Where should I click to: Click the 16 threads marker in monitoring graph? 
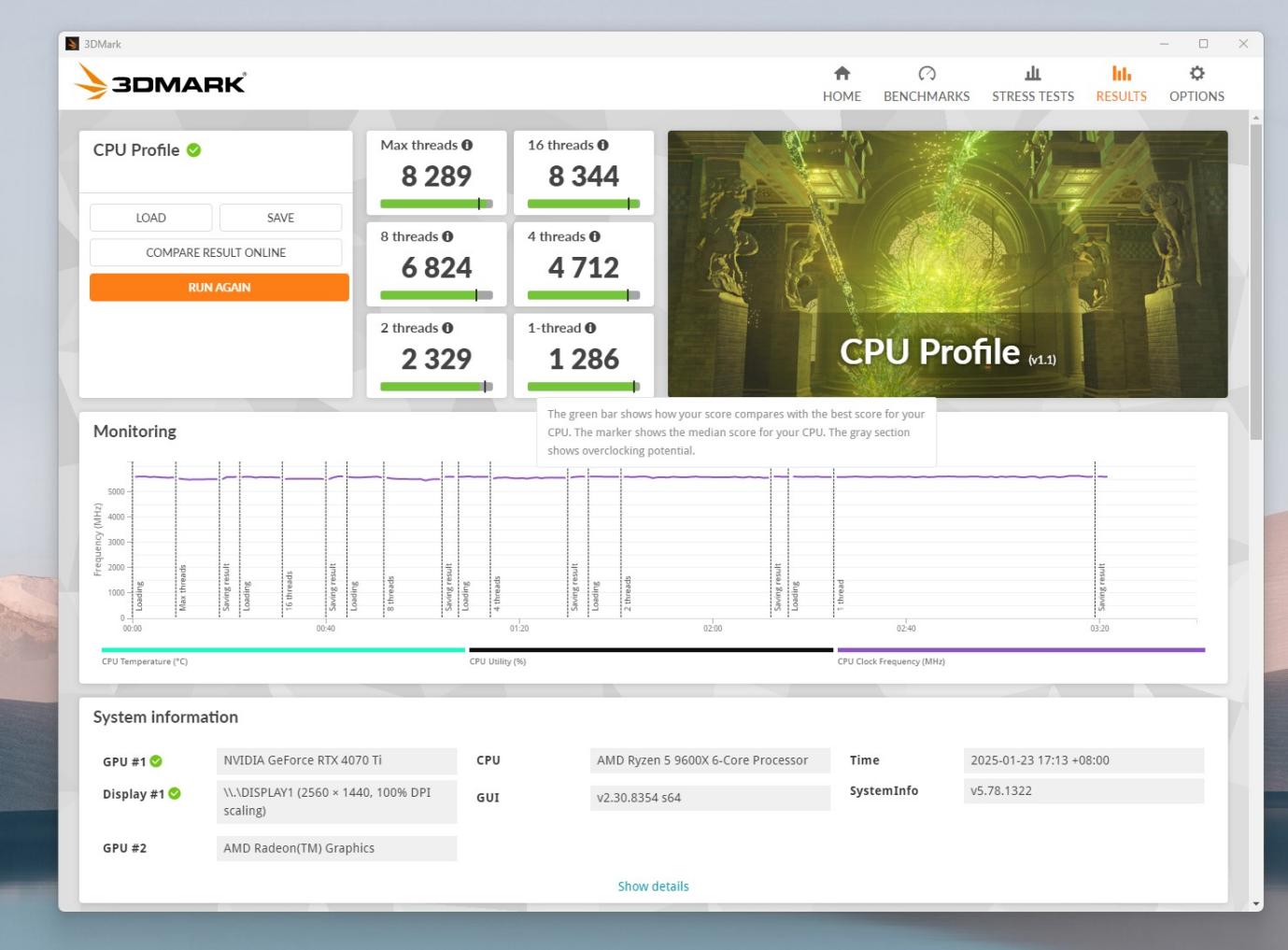coord(289,590)
